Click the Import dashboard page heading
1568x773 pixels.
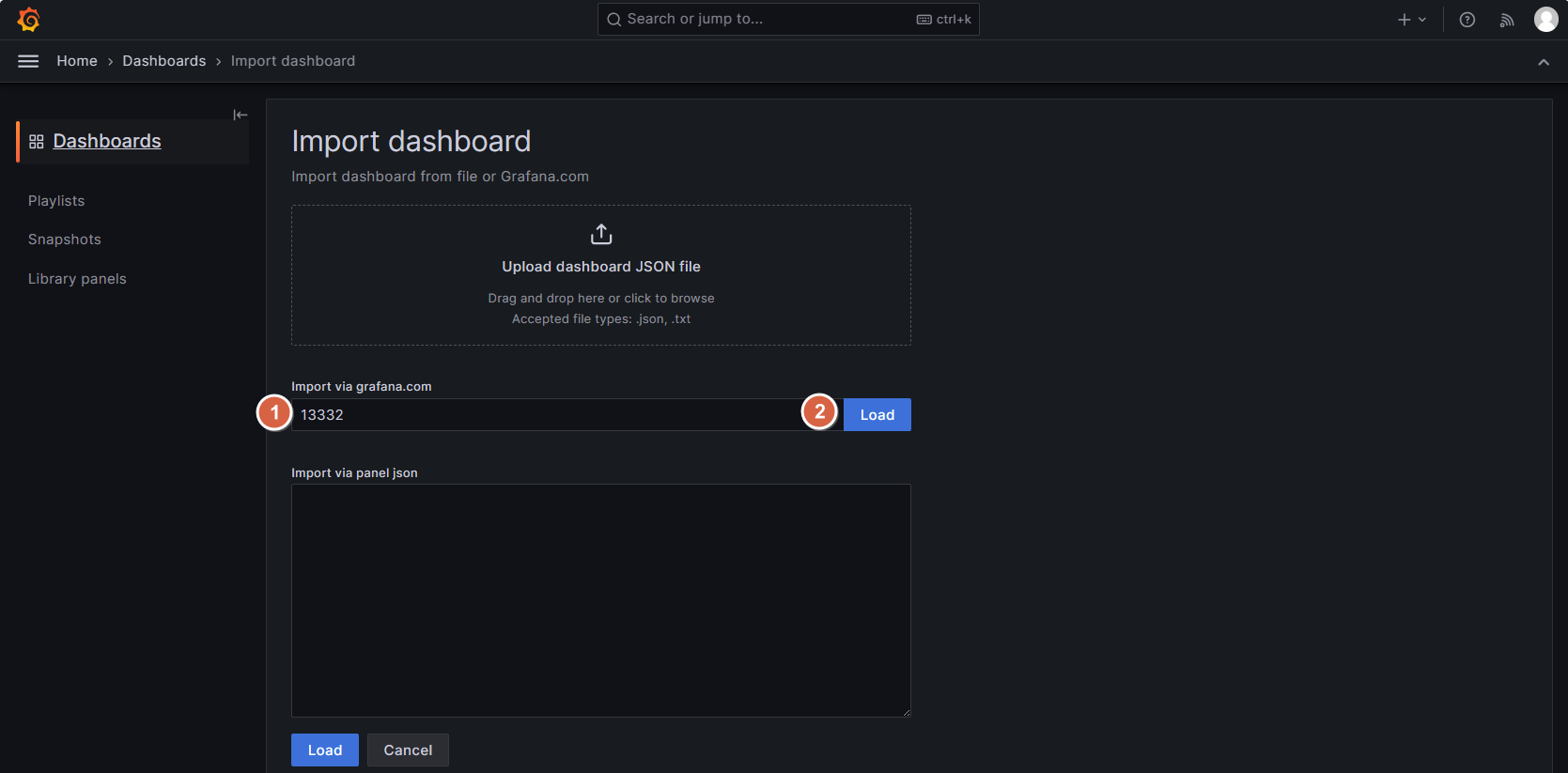(x=411, y=141)
